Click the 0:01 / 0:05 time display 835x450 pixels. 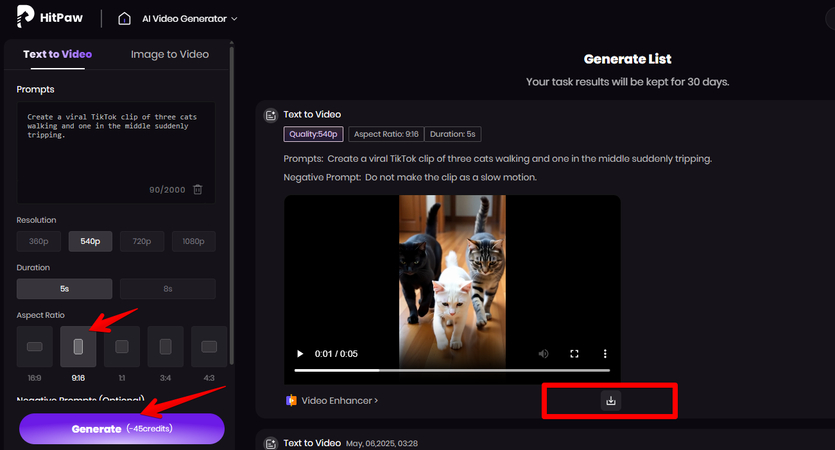tap(336, 354)
